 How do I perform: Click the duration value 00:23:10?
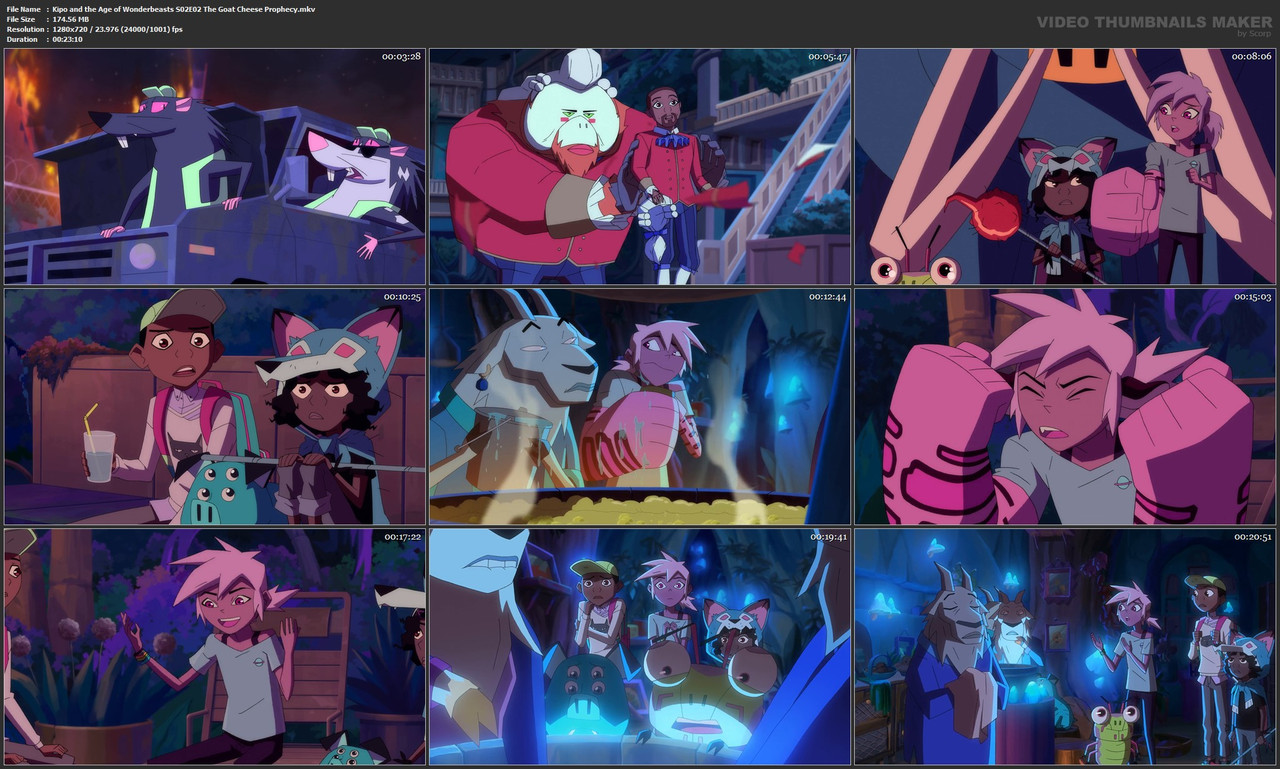68,39
